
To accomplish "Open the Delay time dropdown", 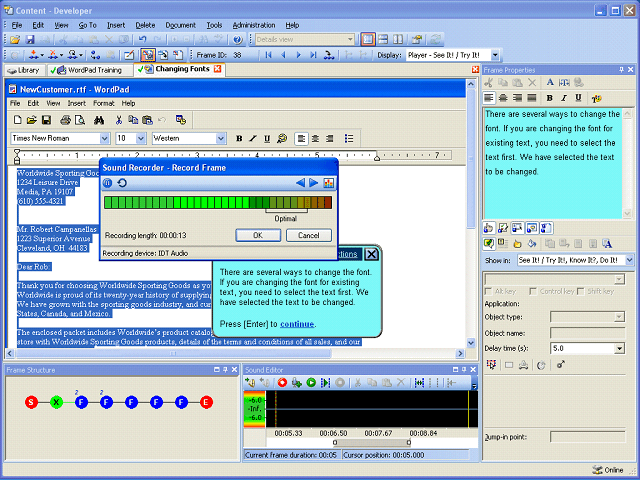I will pos(619,348).
